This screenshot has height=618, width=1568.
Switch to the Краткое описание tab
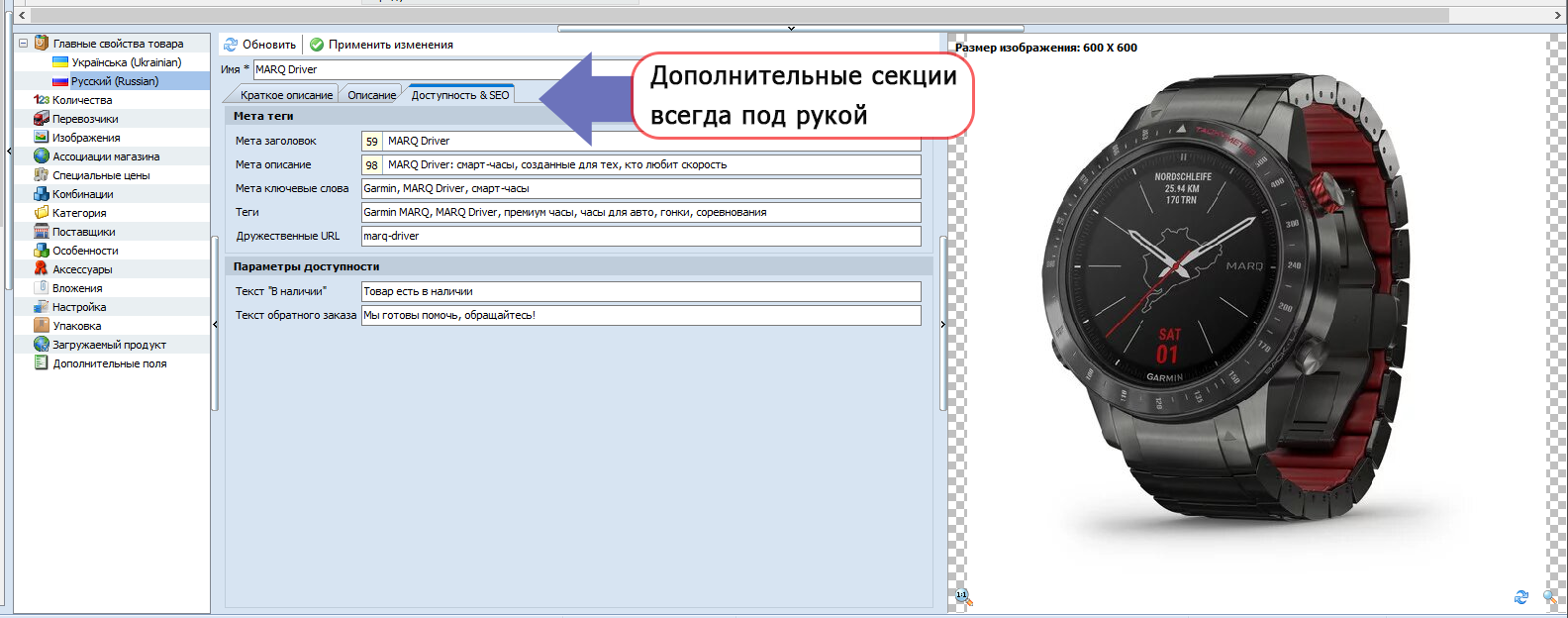click(x=286, y=95)
